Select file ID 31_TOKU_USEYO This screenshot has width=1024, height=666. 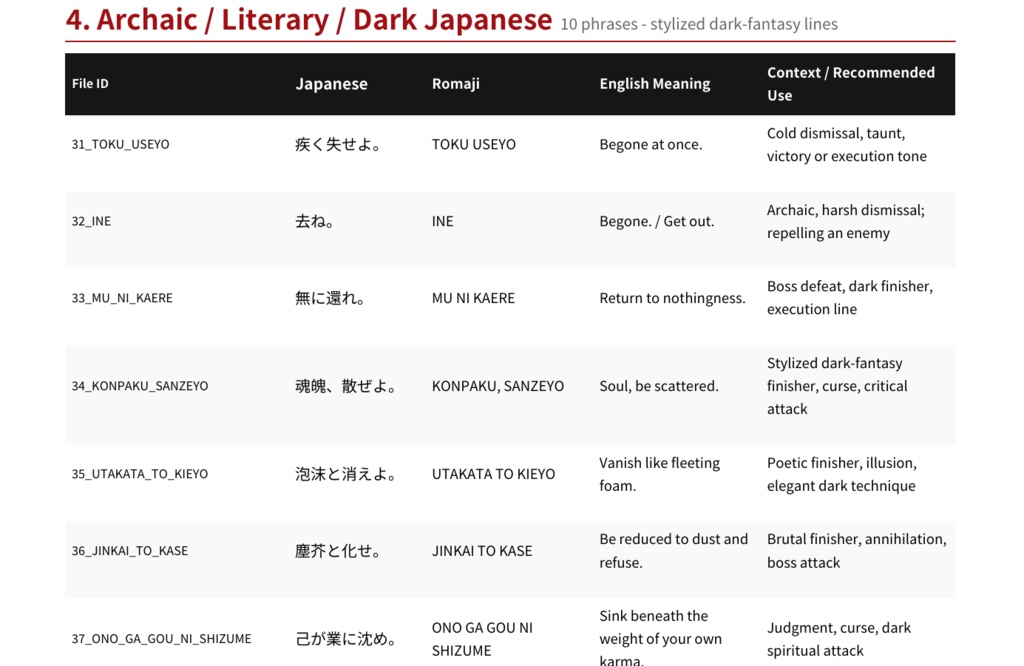coord(120,144)
